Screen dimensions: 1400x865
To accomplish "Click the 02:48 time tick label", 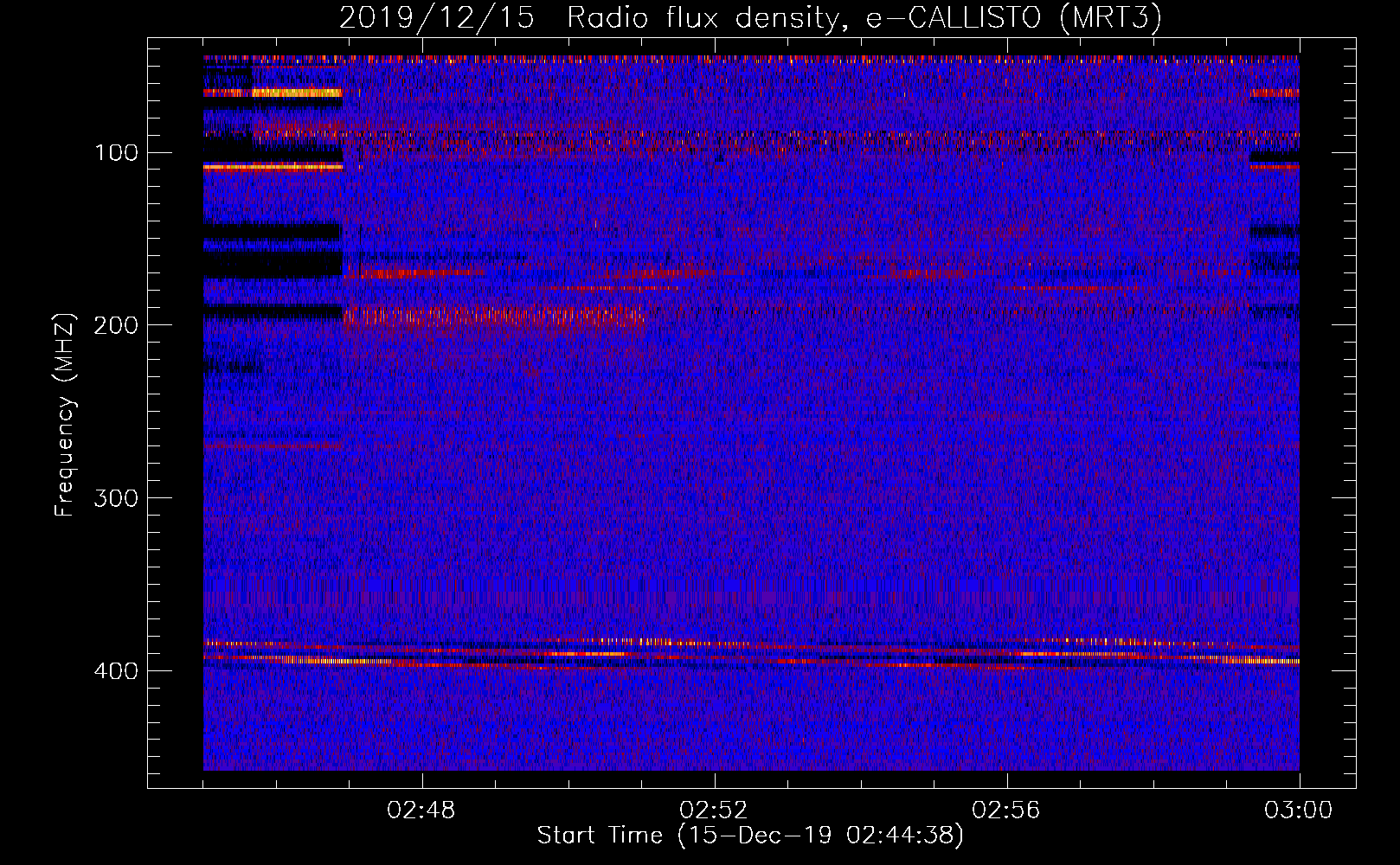I will click(422, 811).
